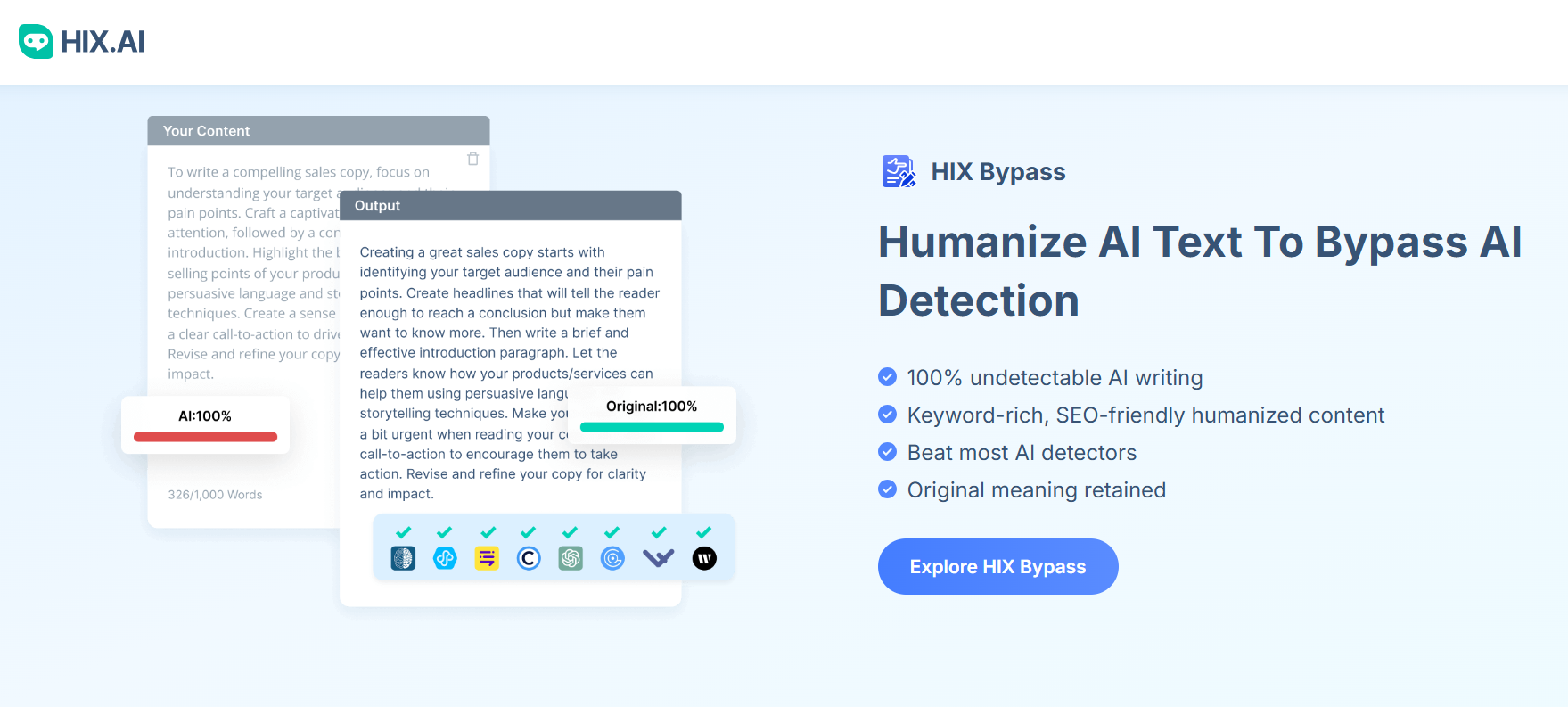Image resolution: width=1568 pixels, height=707 pixels.
Task: Click green checkmark above the letter C icon
Action: pyautogui.click(x=528, y=532)
